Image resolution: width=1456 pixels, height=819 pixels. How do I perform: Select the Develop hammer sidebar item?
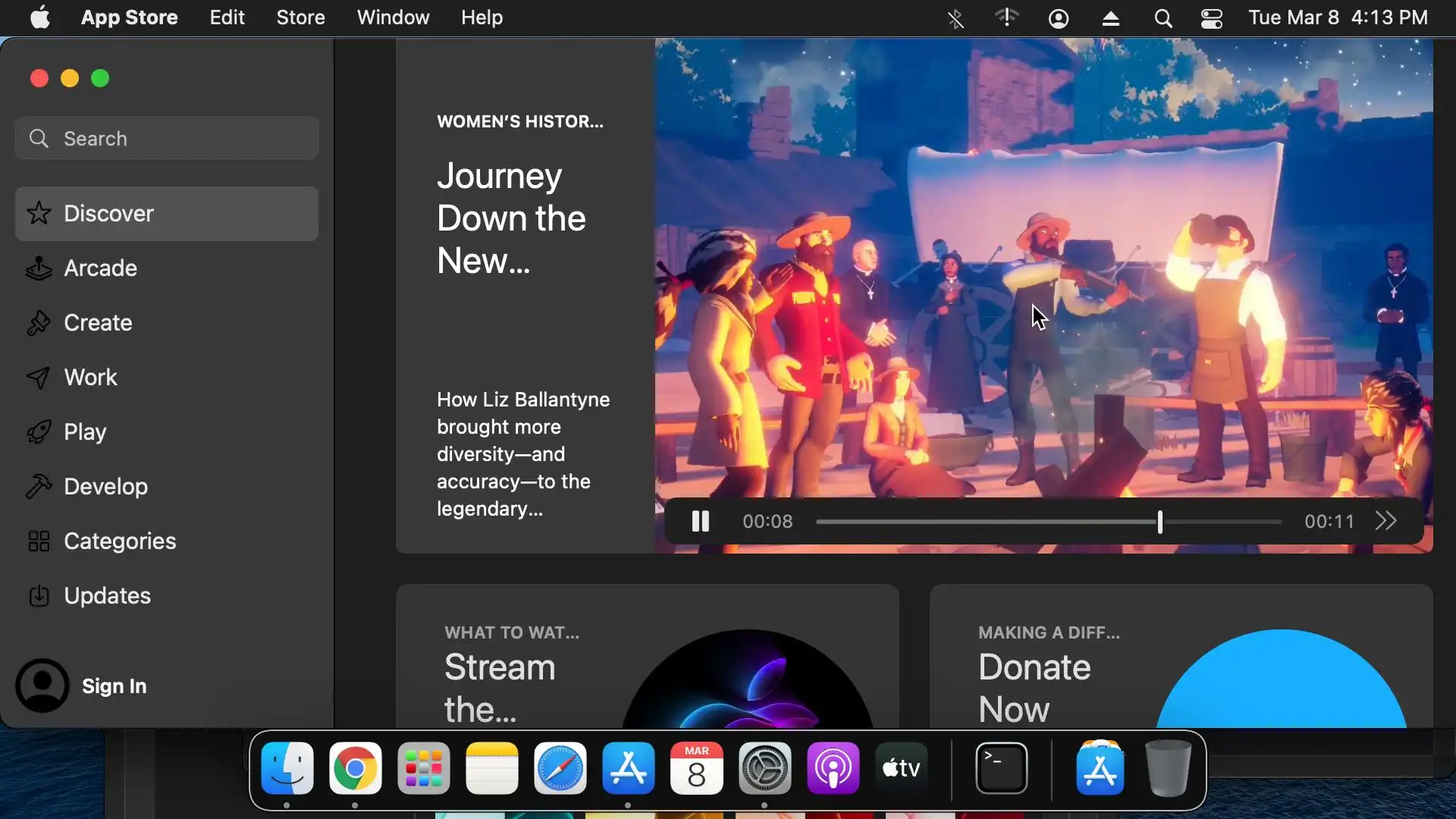[x=105, y=486]
